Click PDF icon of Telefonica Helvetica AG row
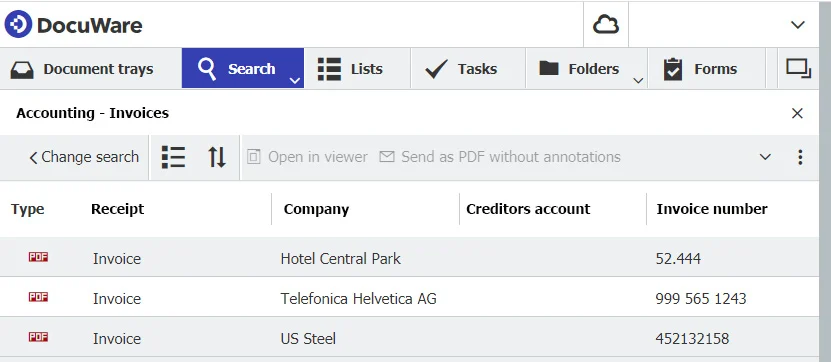The width and height of the screenshot is (831, 362). (38, 297)
